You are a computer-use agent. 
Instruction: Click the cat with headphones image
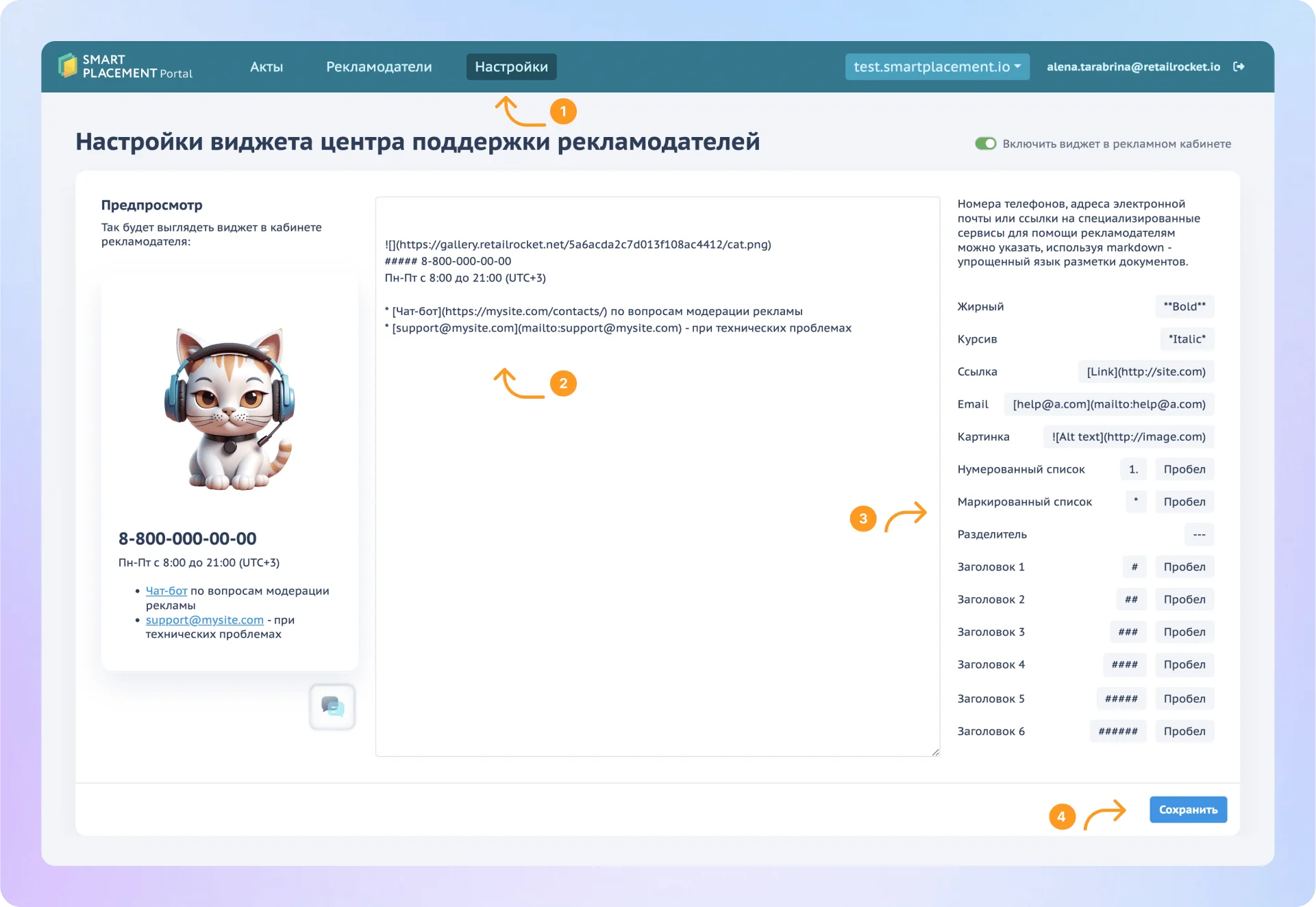tap(229, 409)
